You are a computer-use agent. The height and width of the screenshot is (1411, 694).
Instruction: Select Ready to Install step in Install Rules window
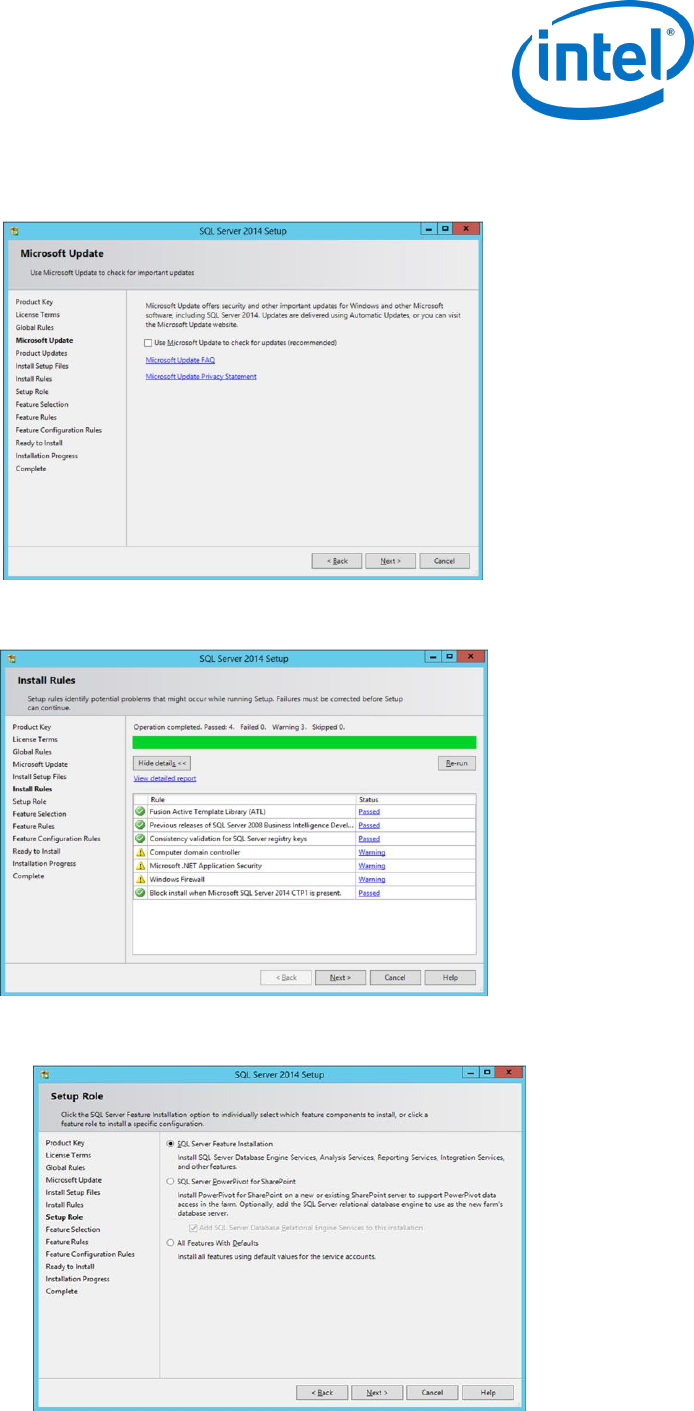(36, 851)
